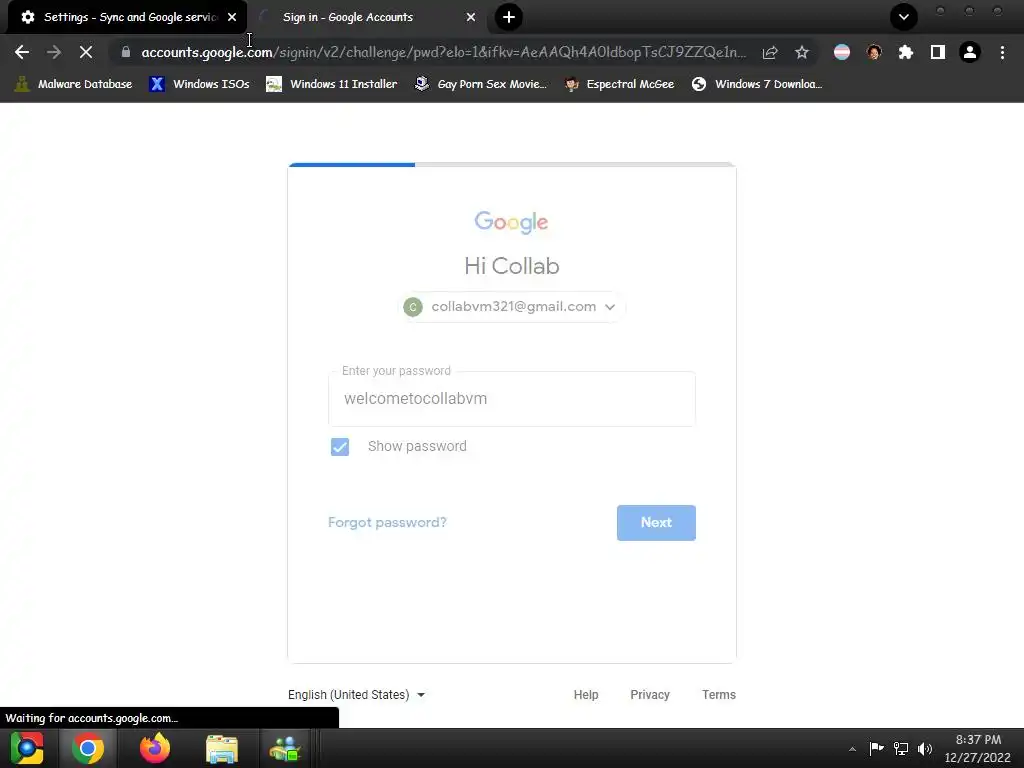Click the Next button
This screenshot has height=768, width=1024.
(656, 522)
